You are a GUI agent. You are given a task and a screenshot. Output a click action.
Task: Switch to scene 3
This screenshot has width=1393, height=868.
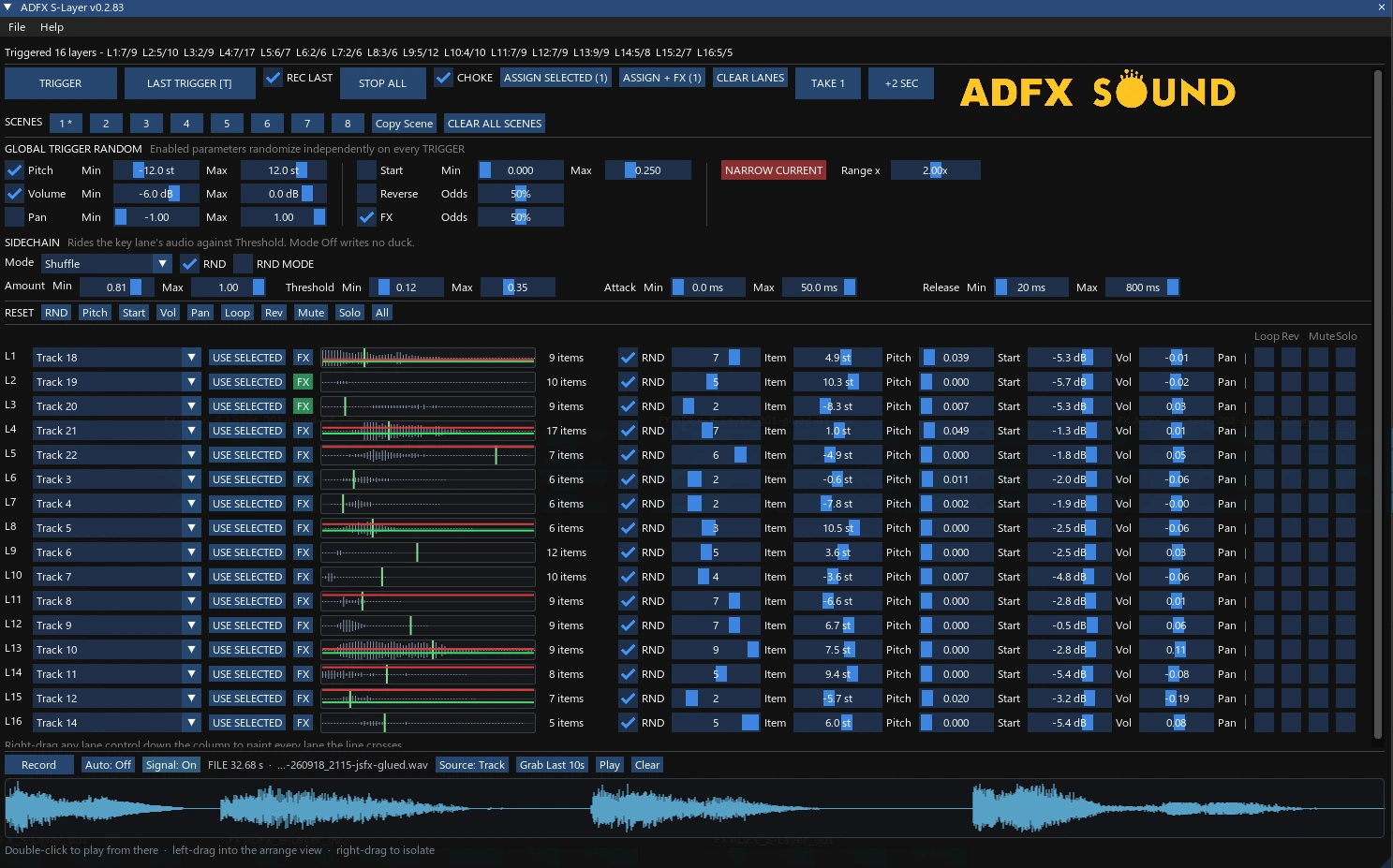[146, 124]
